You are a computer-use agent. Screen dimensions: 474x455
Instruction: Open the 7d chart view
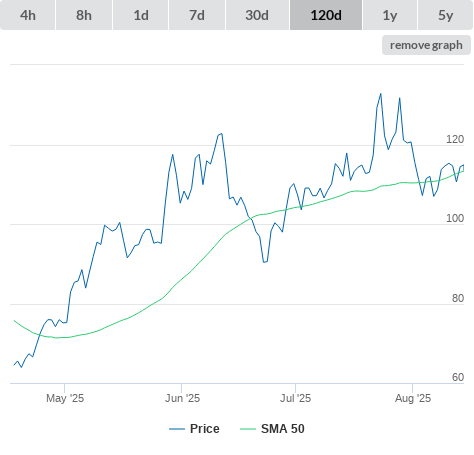point(197,15)
